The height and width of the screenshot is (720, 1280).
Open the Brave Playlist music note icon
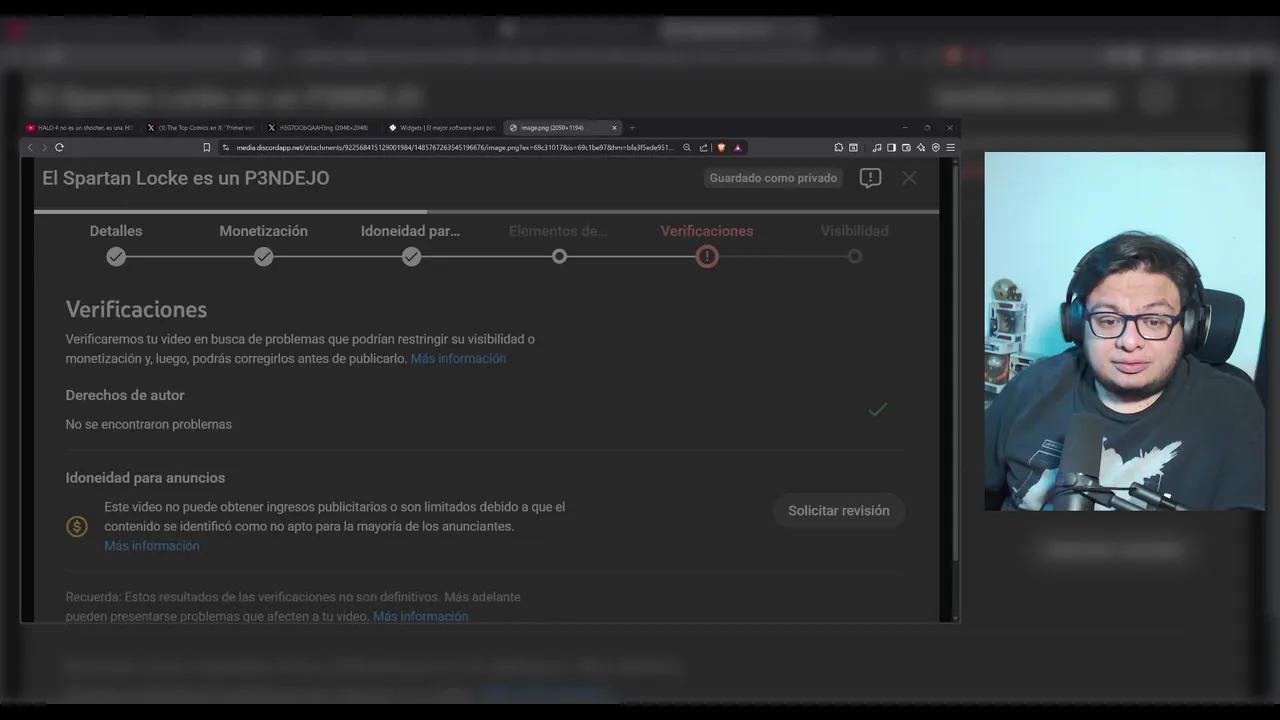tap(877, 147)
